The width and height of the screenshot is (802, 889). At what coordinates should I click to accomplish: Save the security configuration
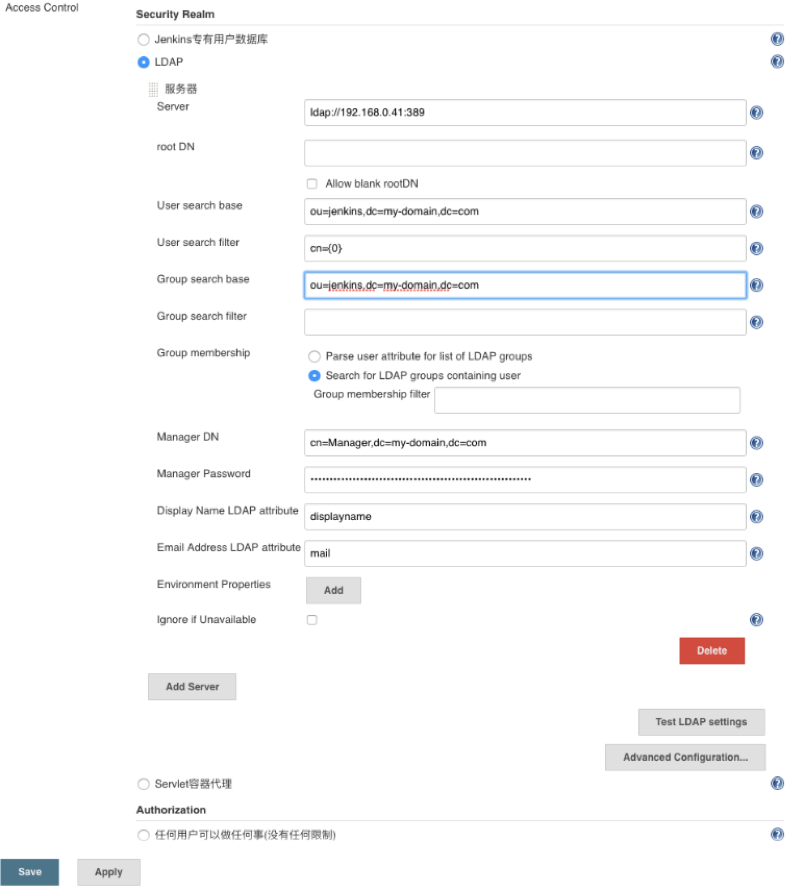(30, 872)
